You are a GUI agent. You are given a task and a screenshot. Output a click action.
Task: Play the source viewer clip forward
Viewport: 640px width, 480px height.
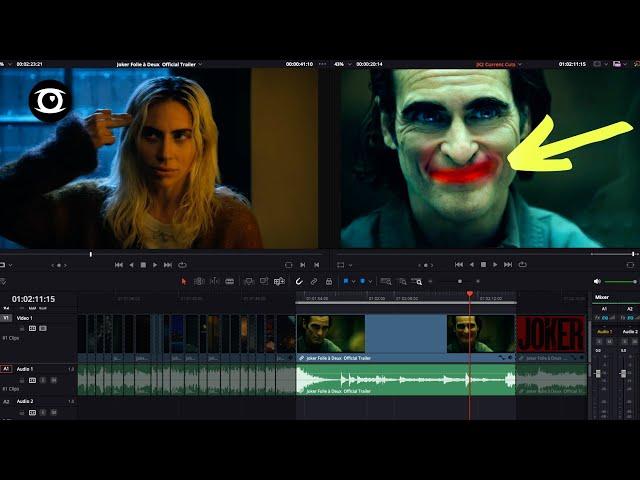coord(155,265)
